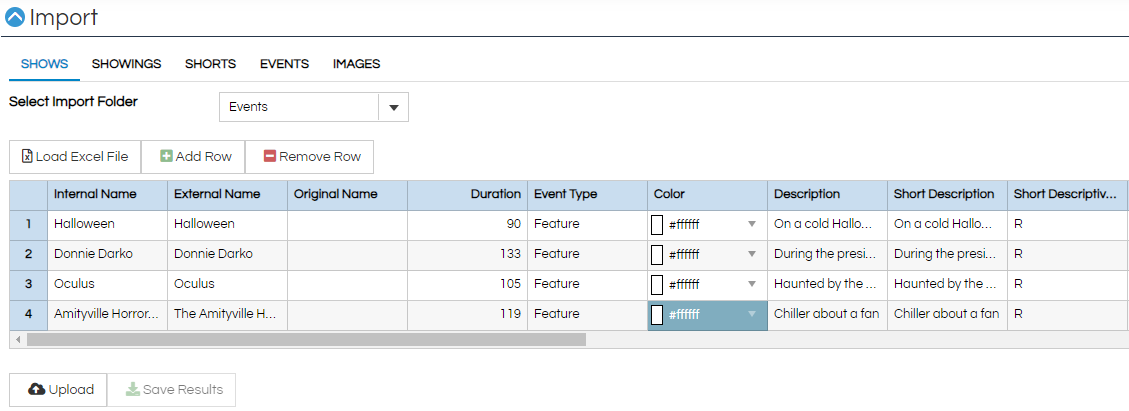Viewport: 1129px width, 411px height.
Task: Click Description cell On a cold Hallo...
Action: coord(827,225)
